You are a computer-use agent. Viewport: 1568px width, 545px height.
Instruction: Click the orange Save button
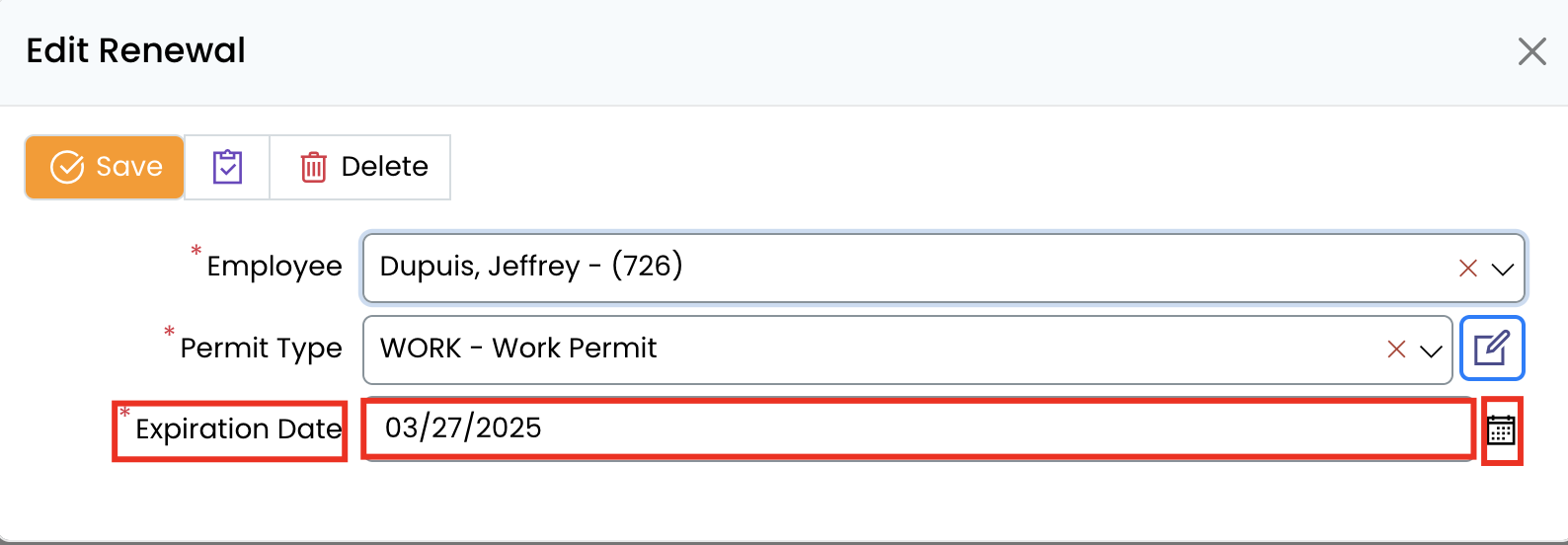(105, 167)
